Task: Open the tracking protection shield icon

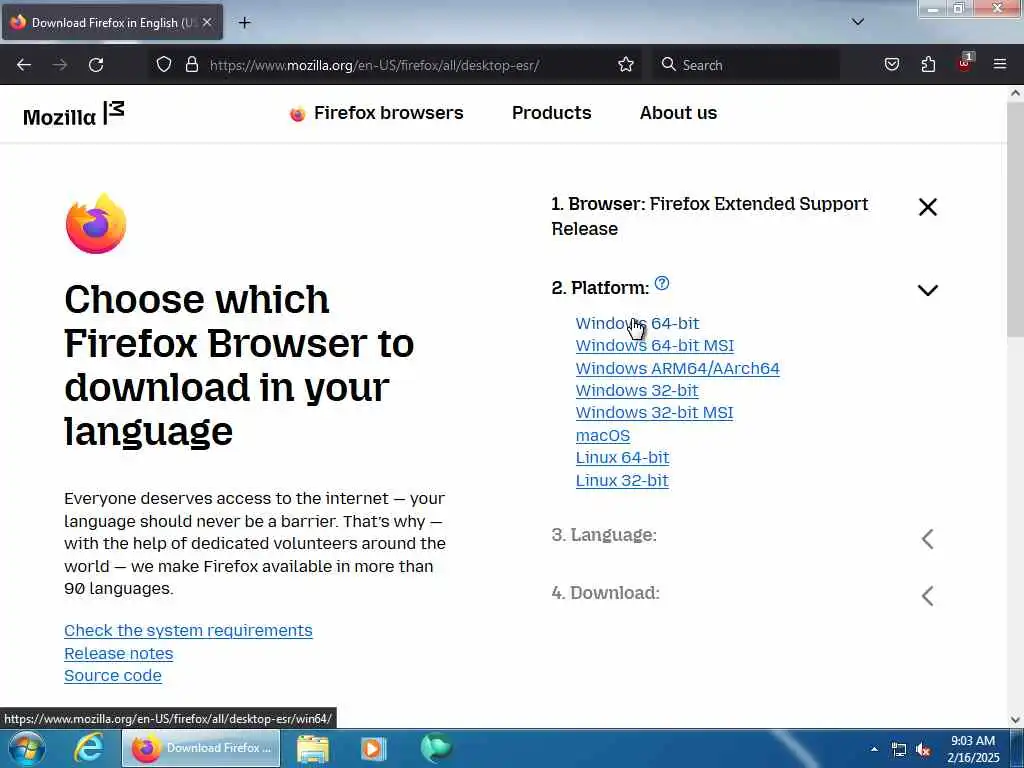Action: tap(164, 64)
